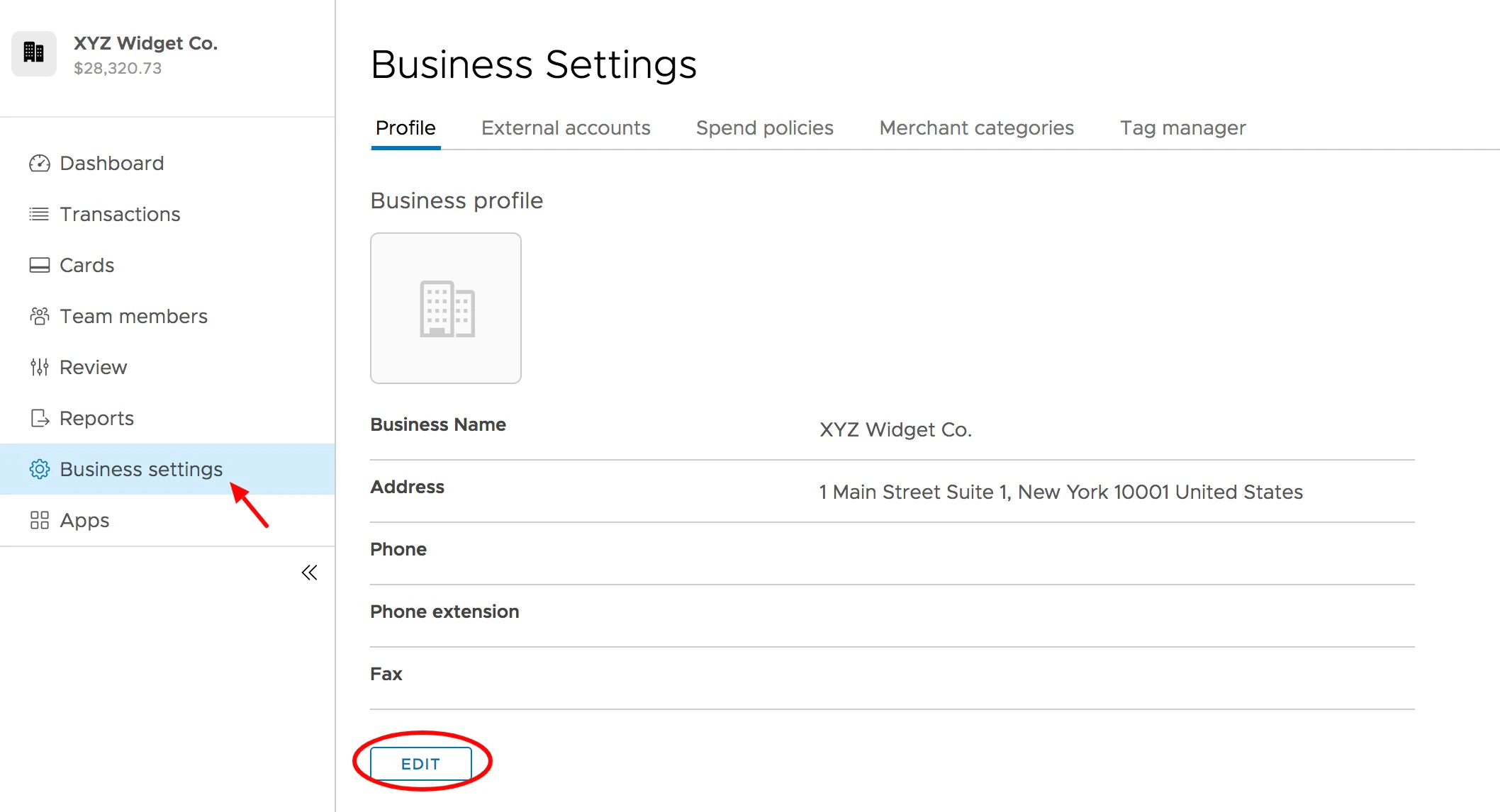Click the Review sliders icon
This screenshot has height=812, width=1500.
coord(39,367)
